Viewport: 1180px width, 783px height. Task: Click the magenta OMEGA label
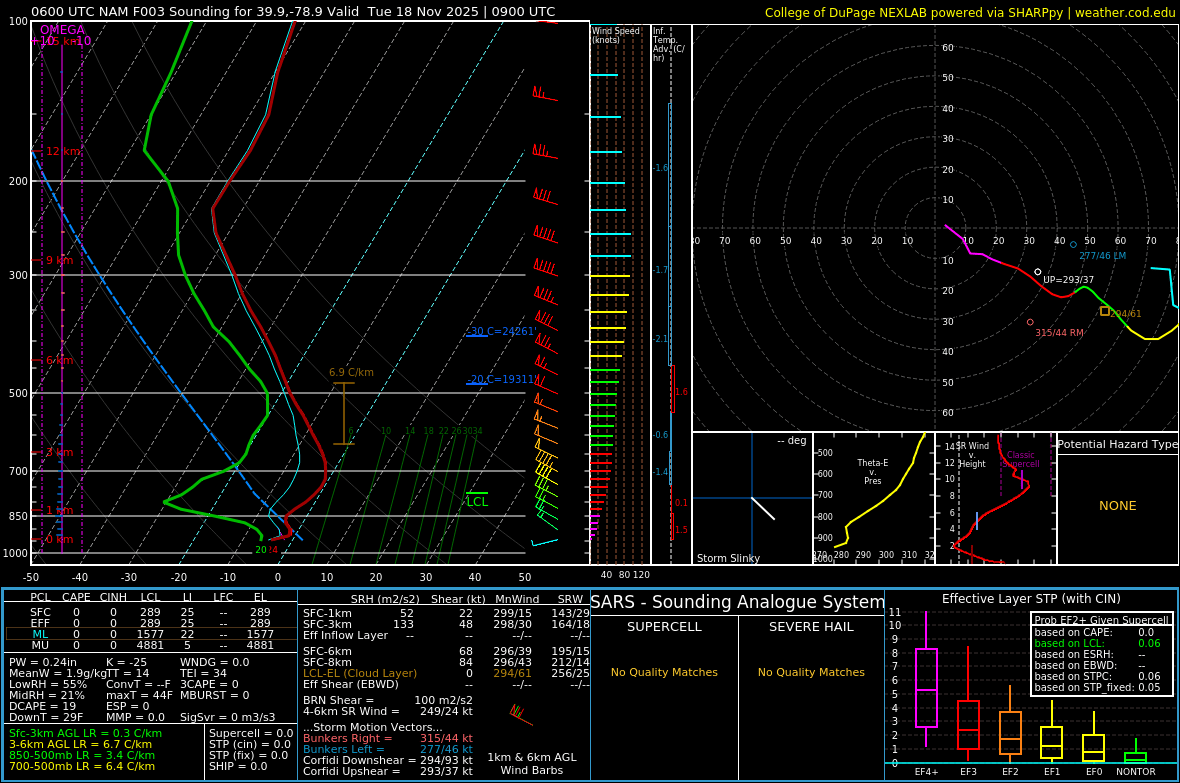click(62, 30)
